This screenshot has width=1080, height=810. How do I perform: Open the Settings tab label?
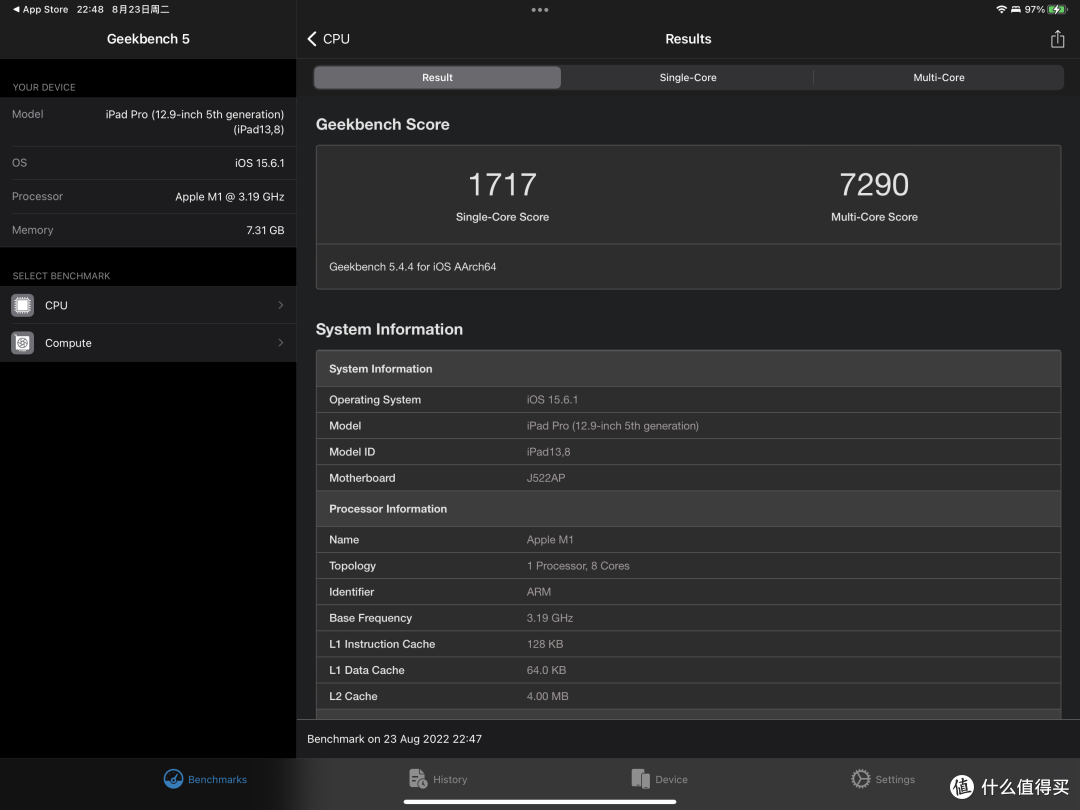click(895, 780)
